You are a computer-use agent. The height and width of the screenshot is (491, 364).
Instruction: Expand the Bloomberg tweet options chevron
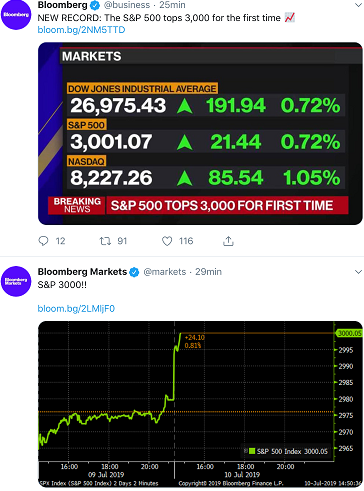coord(359,5)
